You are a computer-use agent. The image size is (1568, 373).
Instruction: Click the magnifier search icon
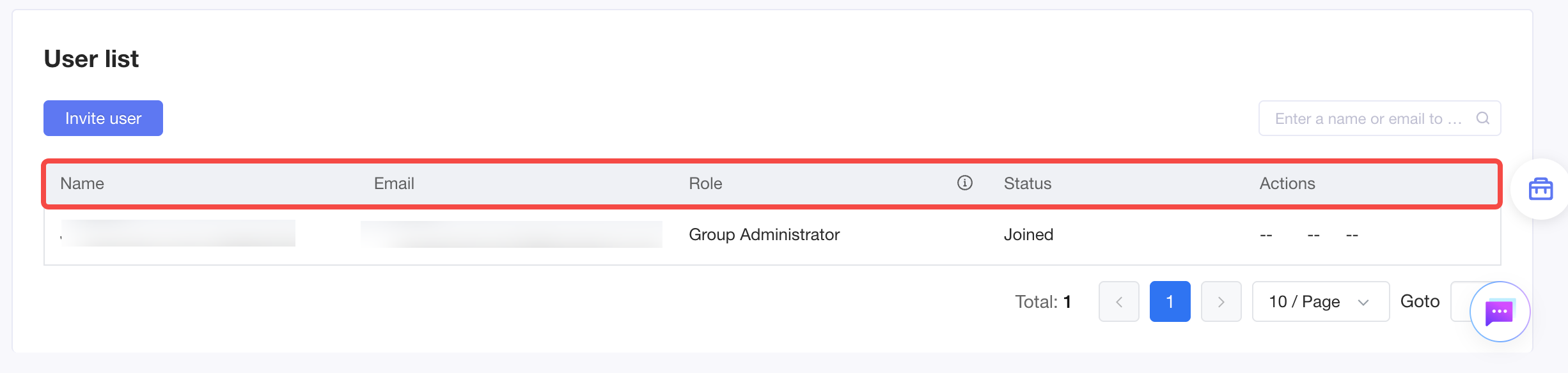1483,118
